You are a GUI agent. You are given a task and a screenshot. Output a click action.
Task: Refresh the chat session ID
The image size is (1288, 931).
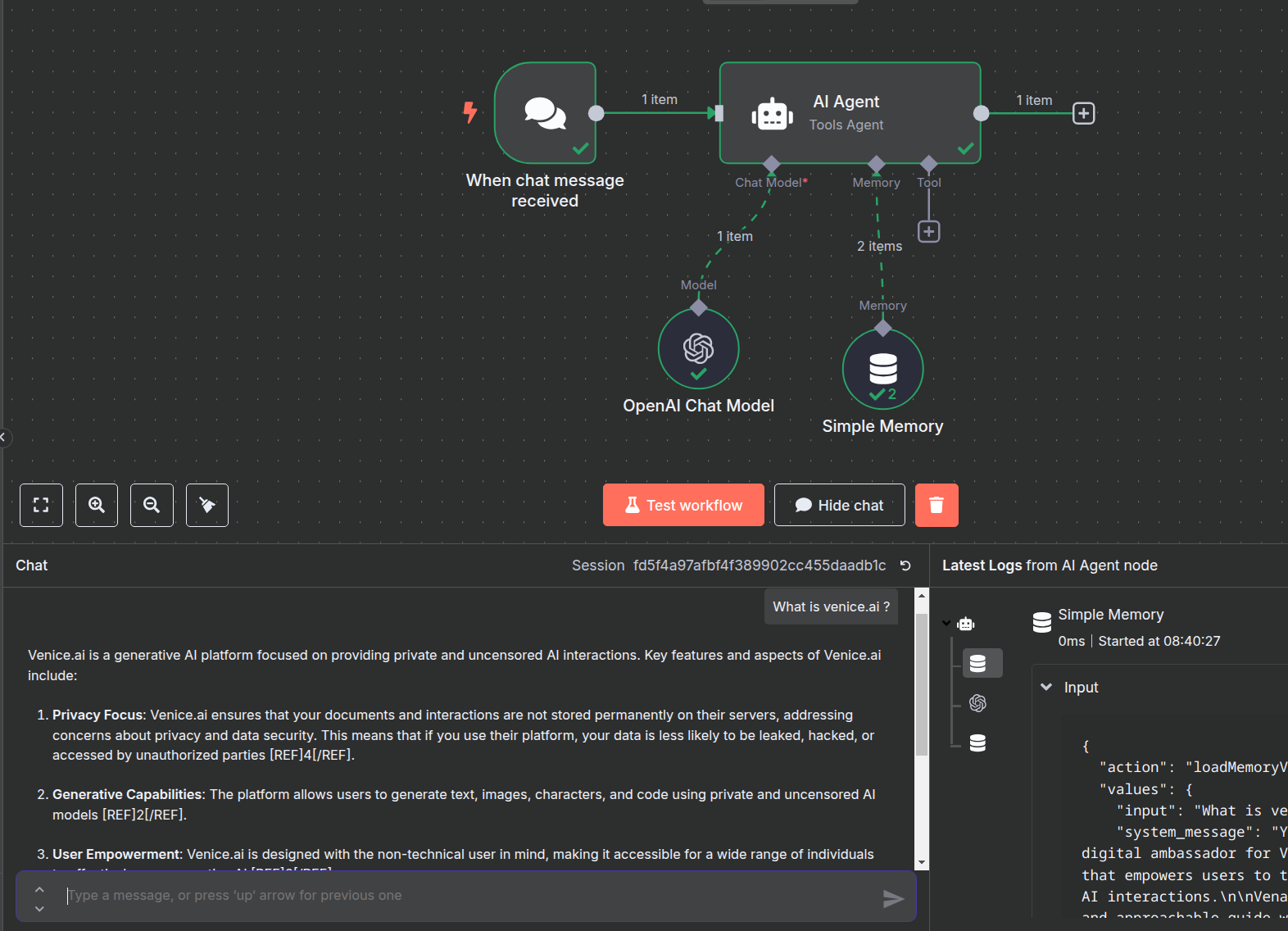[x=905, y=565]
